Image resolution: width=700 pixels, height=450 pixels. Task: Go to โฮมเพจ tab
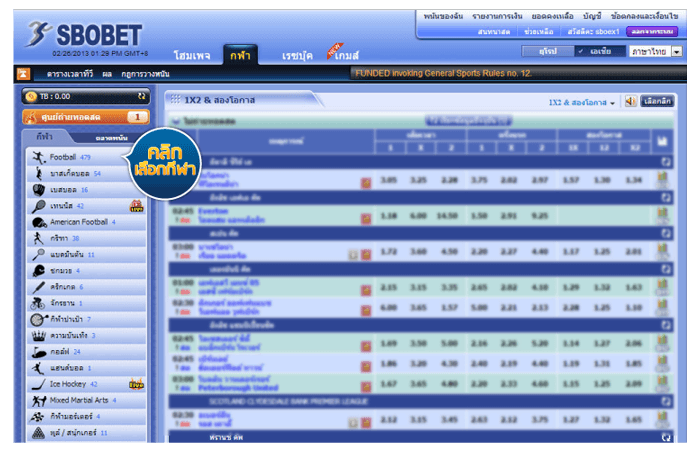(x=192, y=55)
